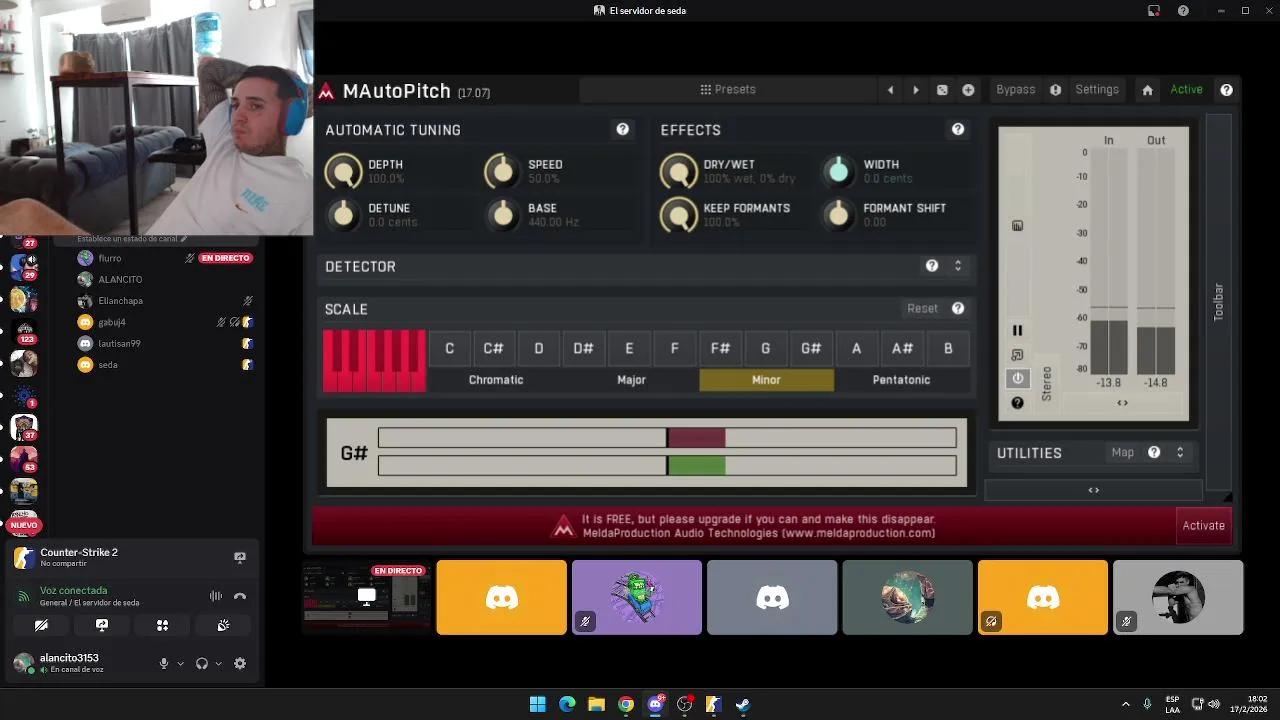Select the Minor scale preset
1280x720 pixels.
tap(766, 380)
